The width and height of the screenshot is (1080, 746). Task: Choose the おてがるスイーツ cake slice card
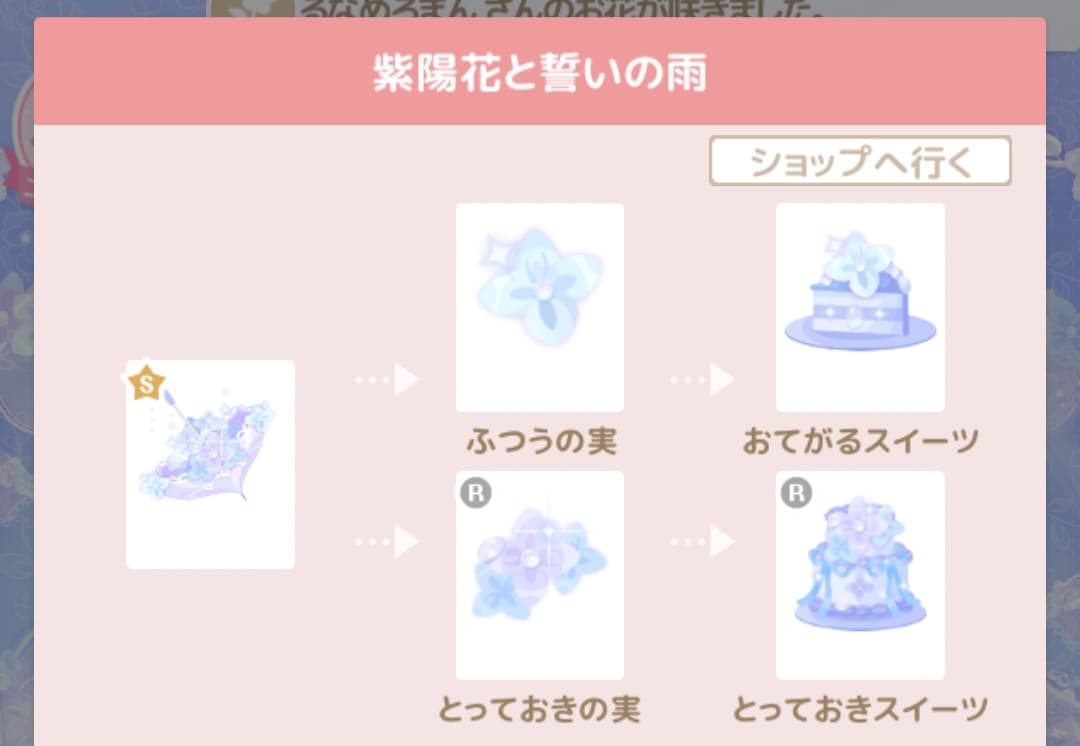860,307
